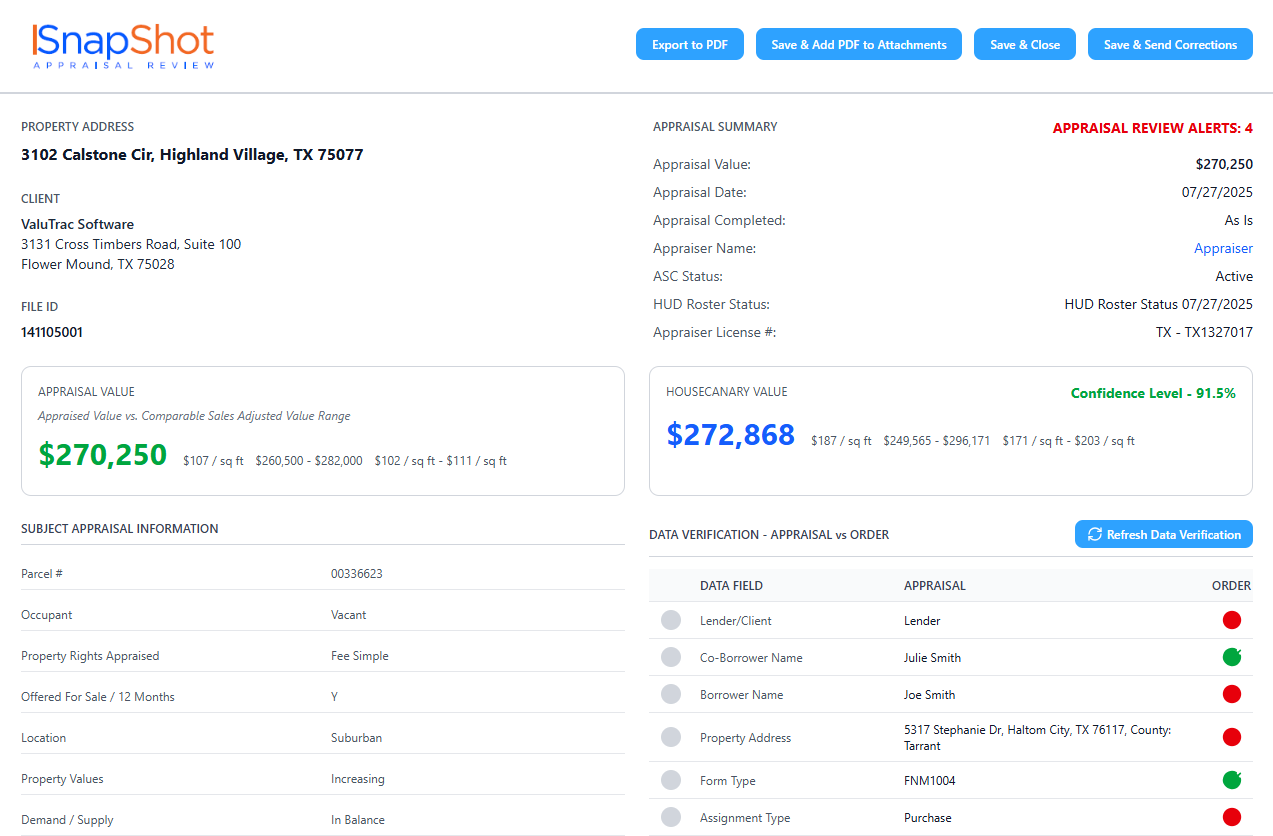
Task: Click the green status indicator for Co-Borrower Name
Action: (x=1231, y=657)
